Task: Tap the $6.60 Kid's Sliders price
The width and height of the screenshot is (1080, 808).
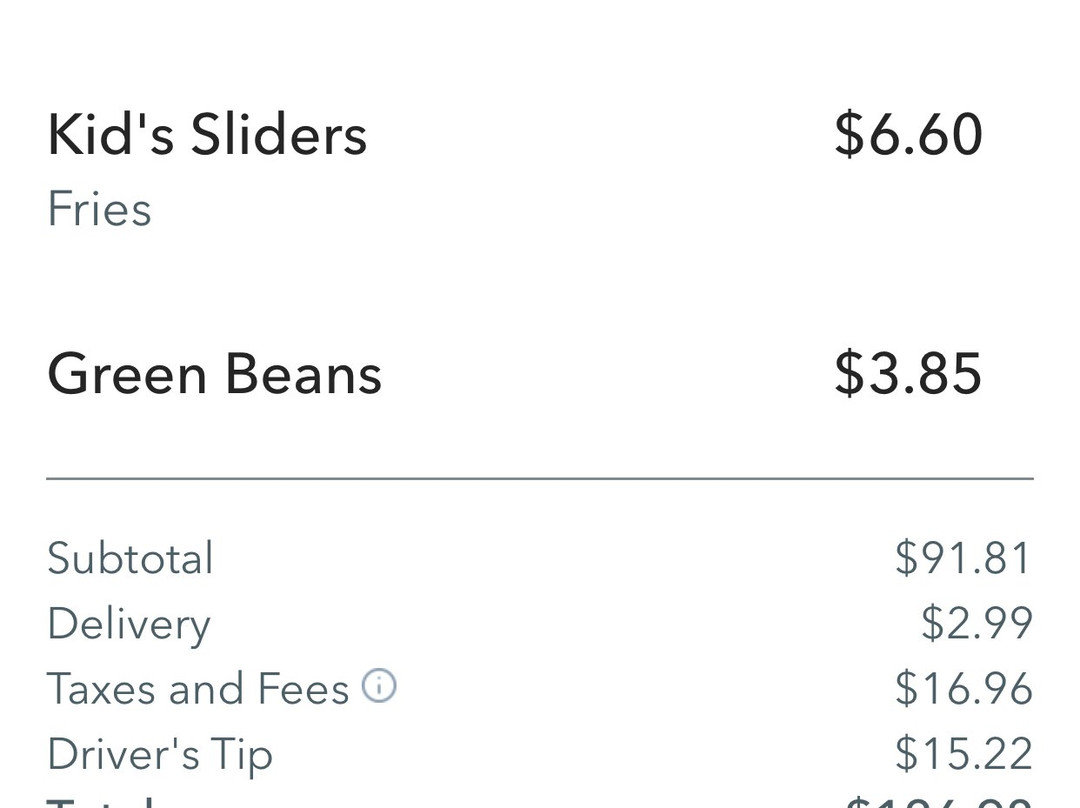Action: [908, 134]
